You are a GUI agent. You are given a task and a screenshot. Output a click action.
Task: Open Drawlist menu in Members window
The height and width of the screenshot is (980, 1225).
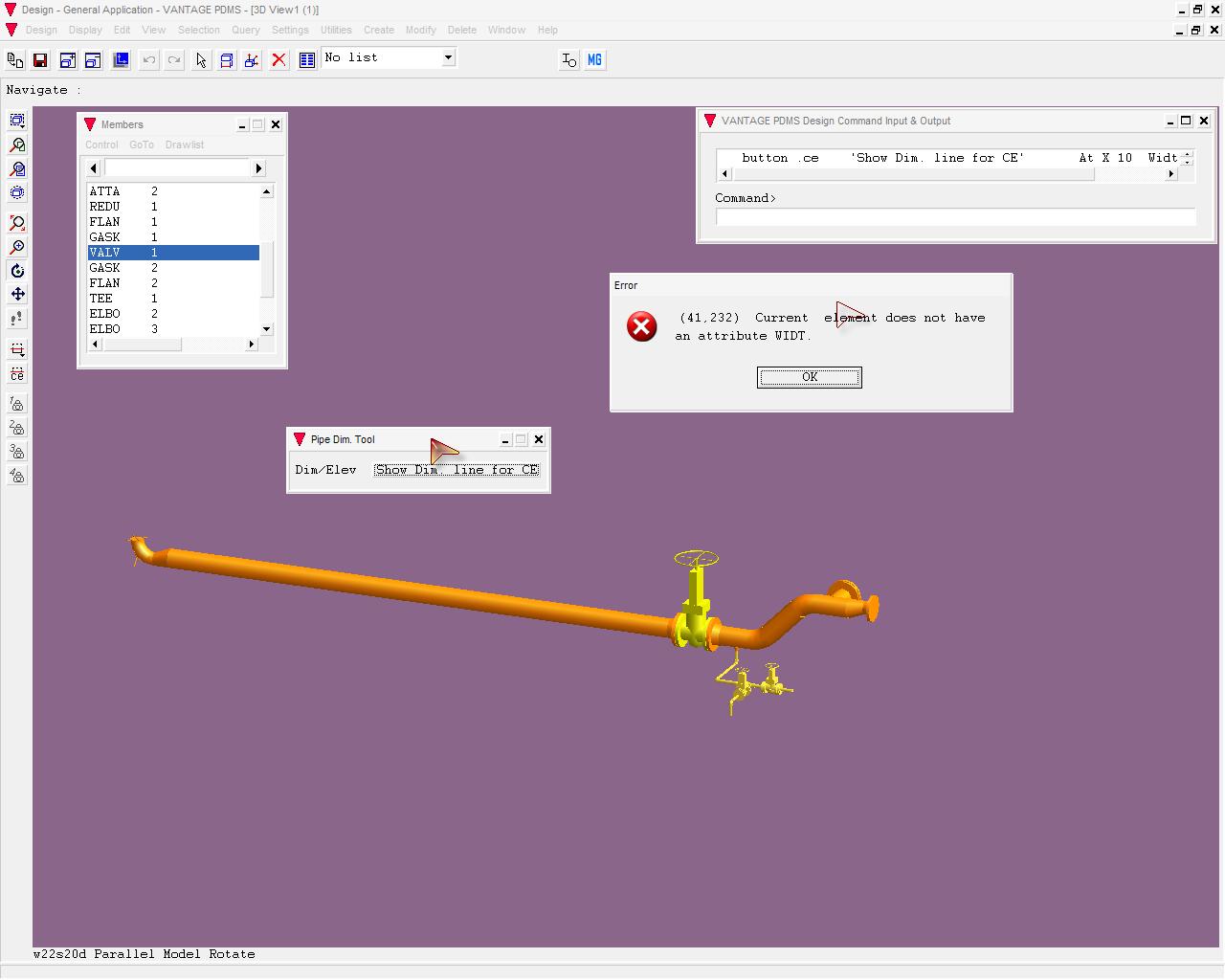click(x=185, y=145)
